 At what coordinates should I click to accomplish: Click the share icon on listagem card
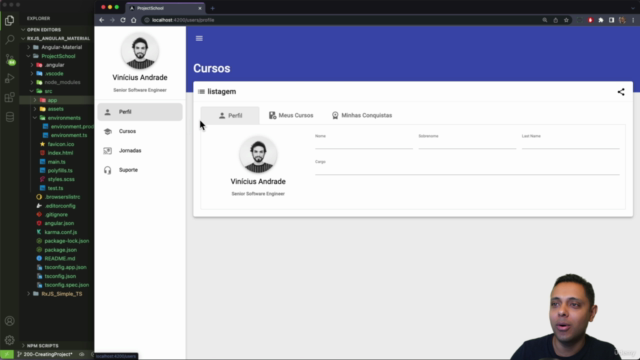click(621, 92)
